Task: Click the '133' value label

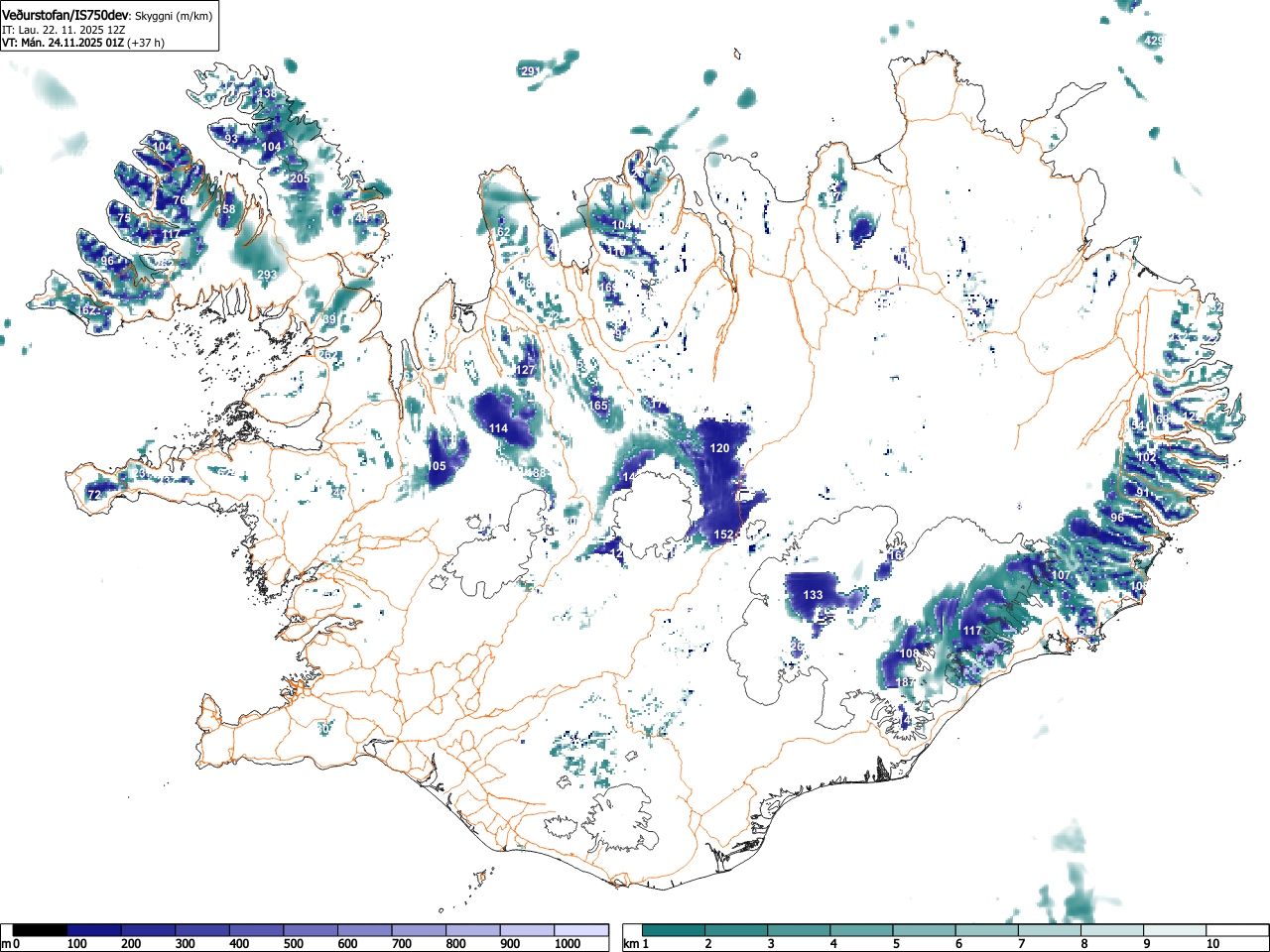Action: click(813, 595)
